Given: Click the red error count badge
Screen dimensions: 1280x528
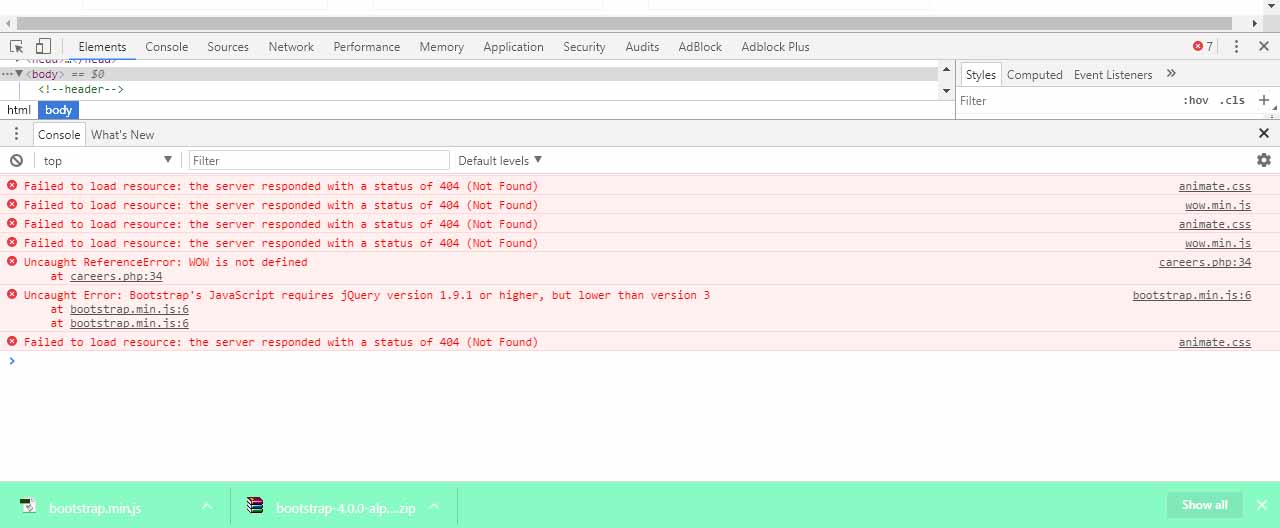Looking at the screenshot, I should pos(1203,46).
